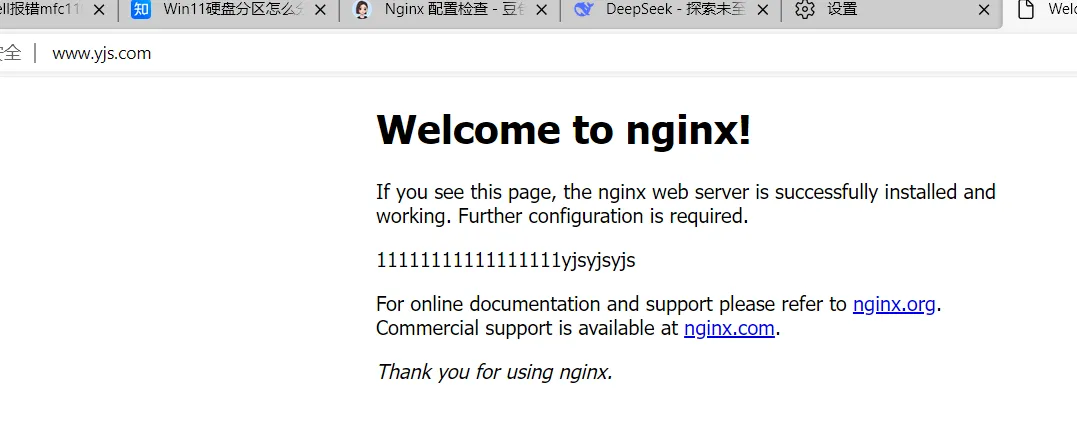The image size is (1077, 439).
Task: Click the settings gear tab icon
Action: [804, 10]
